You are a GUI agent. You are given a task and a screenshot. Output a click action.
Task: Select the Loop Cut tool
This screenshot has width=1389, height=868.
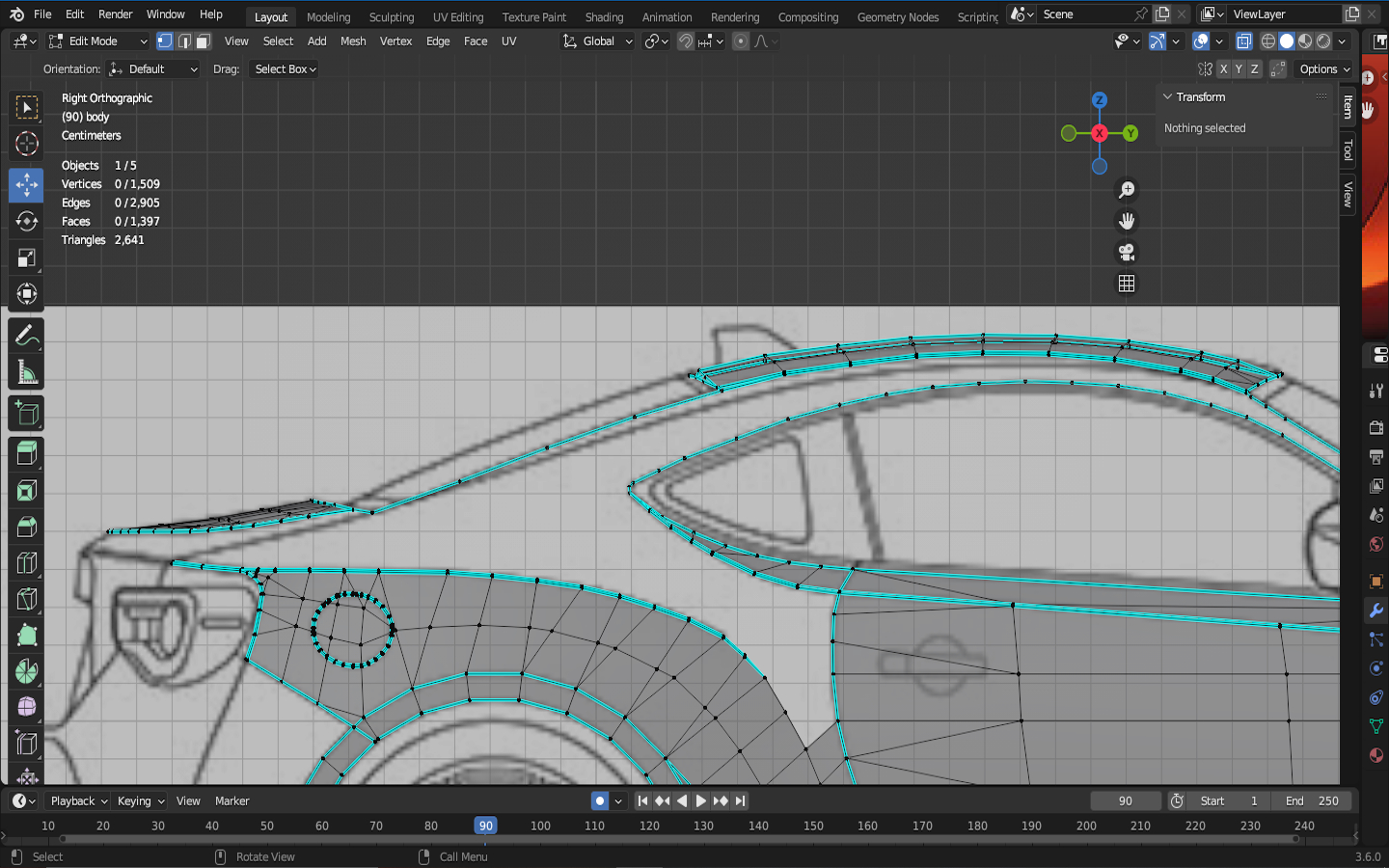26,562
